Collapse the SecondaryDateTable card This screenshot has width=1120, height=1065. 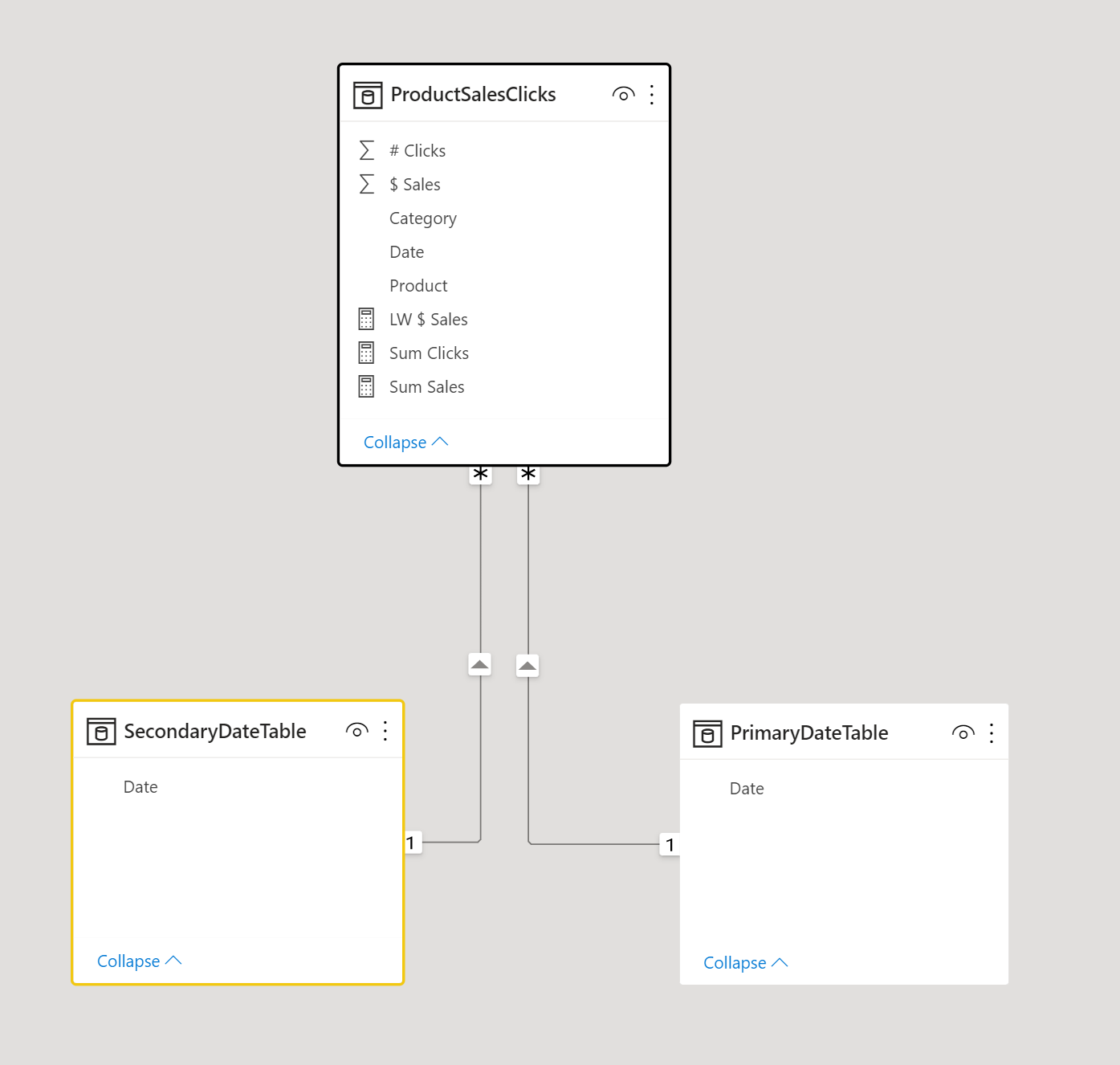click(139, 961)
